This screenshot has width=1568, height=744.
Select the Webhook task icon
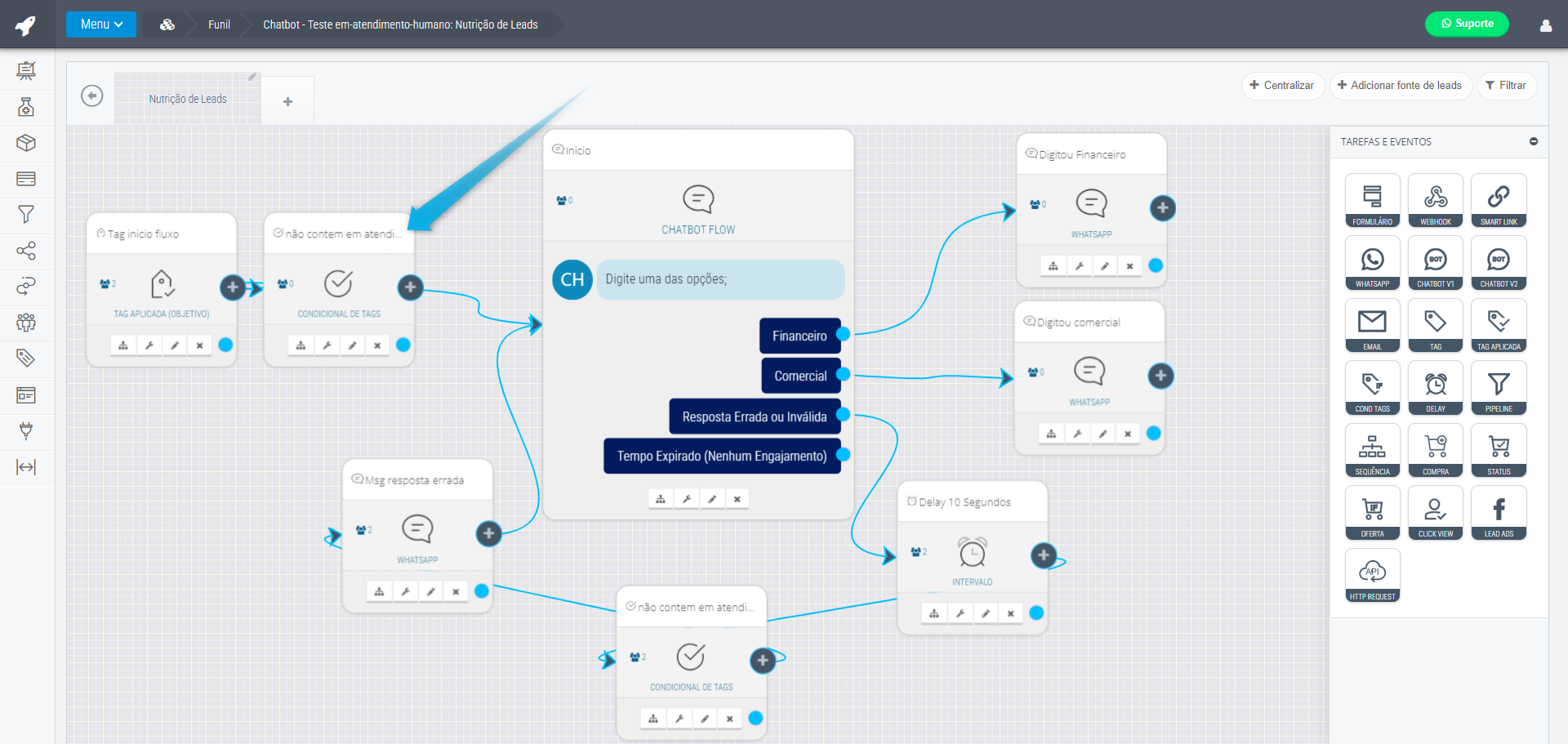point(1435,200)
